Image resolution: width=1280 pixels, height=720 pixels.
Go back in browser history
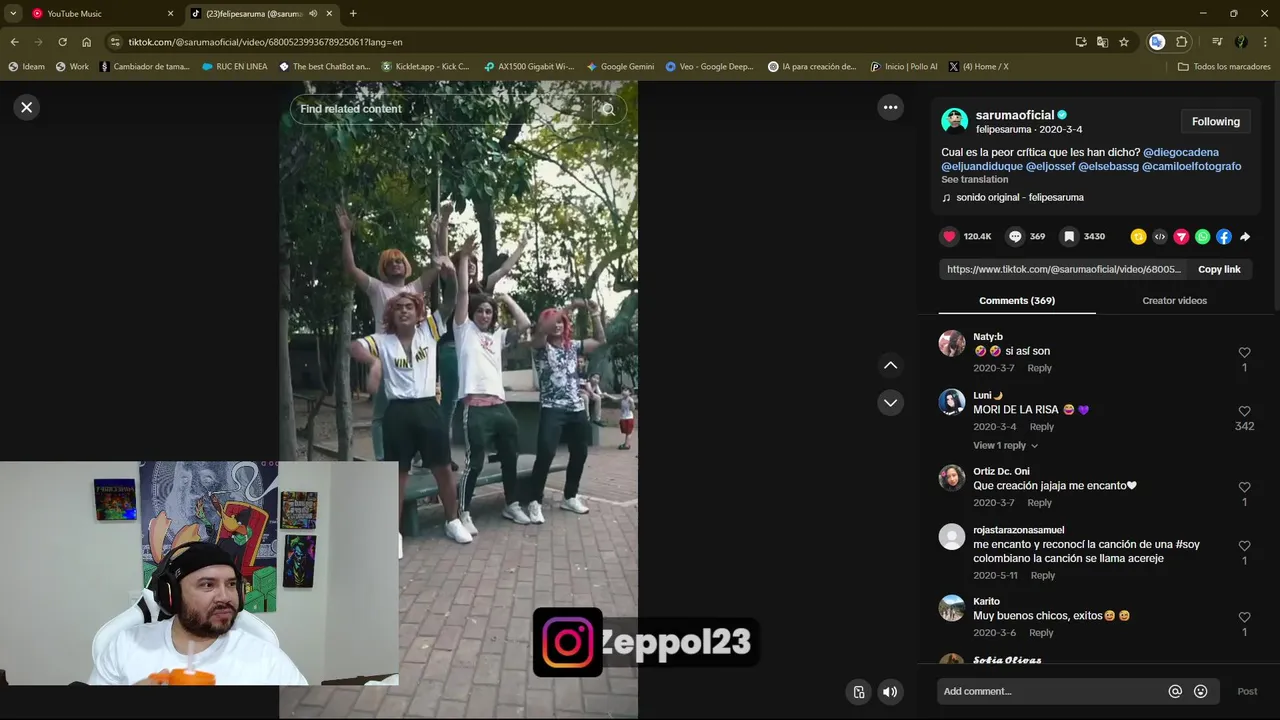[x=14, y=42]
